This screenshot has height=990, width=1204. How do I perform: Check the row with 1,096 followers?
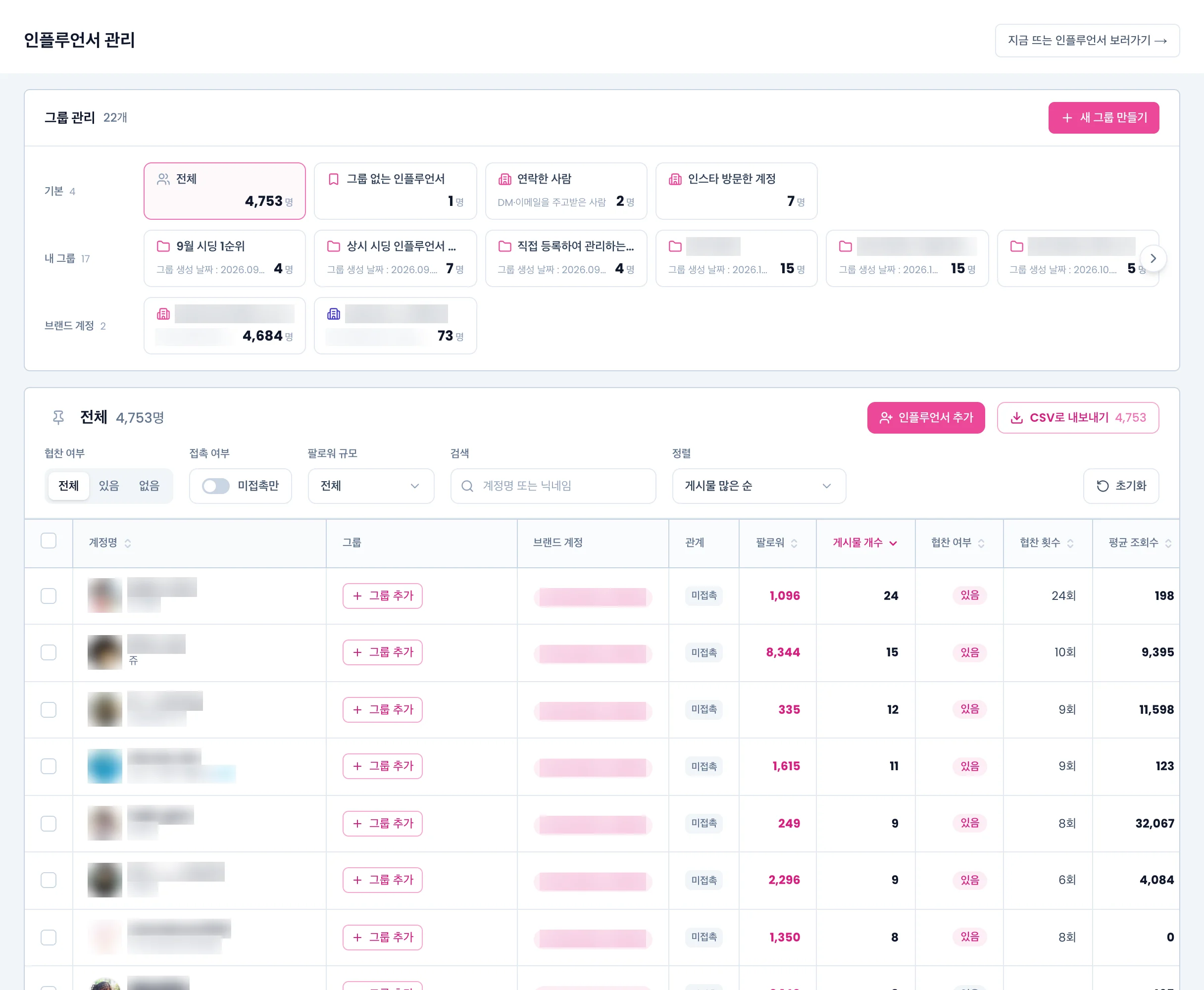click(x=49, y=596)
